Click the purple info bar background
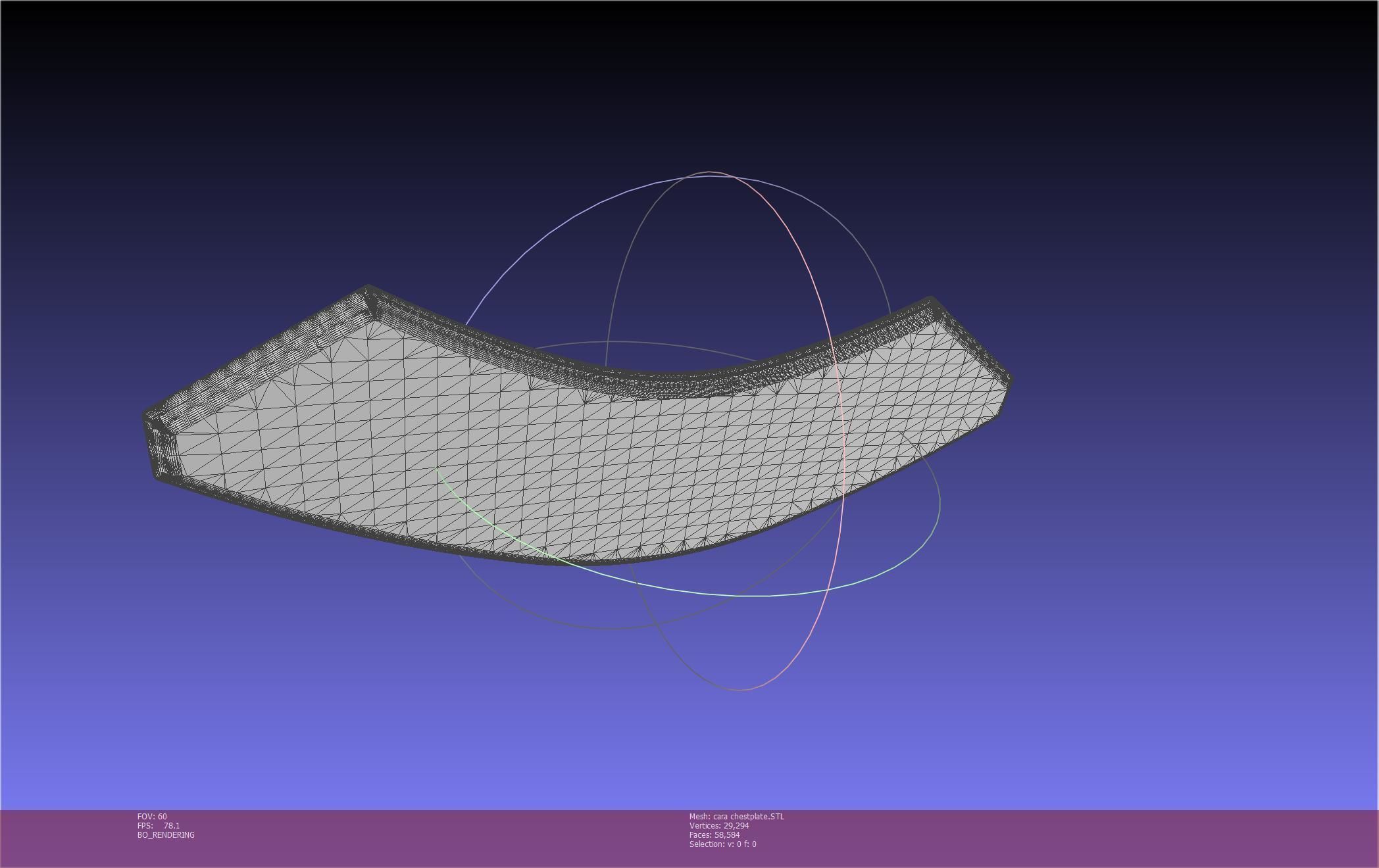This screenshot has height=868, width=1379. [x=1053, y=838]
